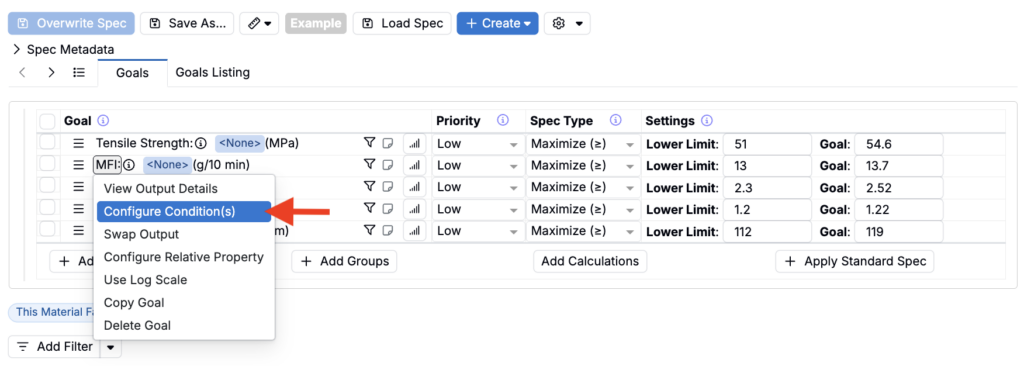
Task: Click the Save As... button
Action: tap(187, 24)
